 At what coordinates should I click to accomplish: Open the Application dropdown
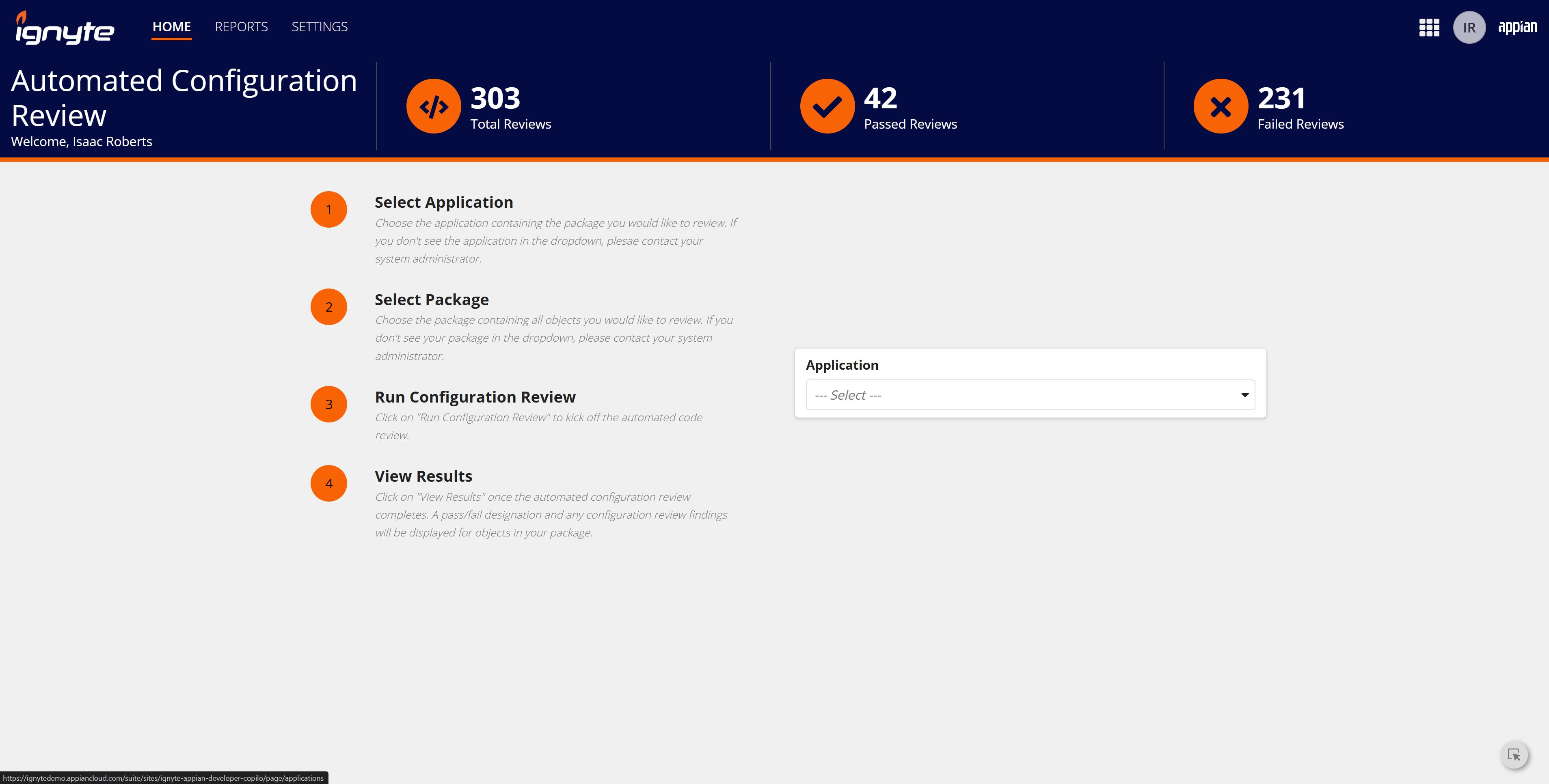[1030, 395]
